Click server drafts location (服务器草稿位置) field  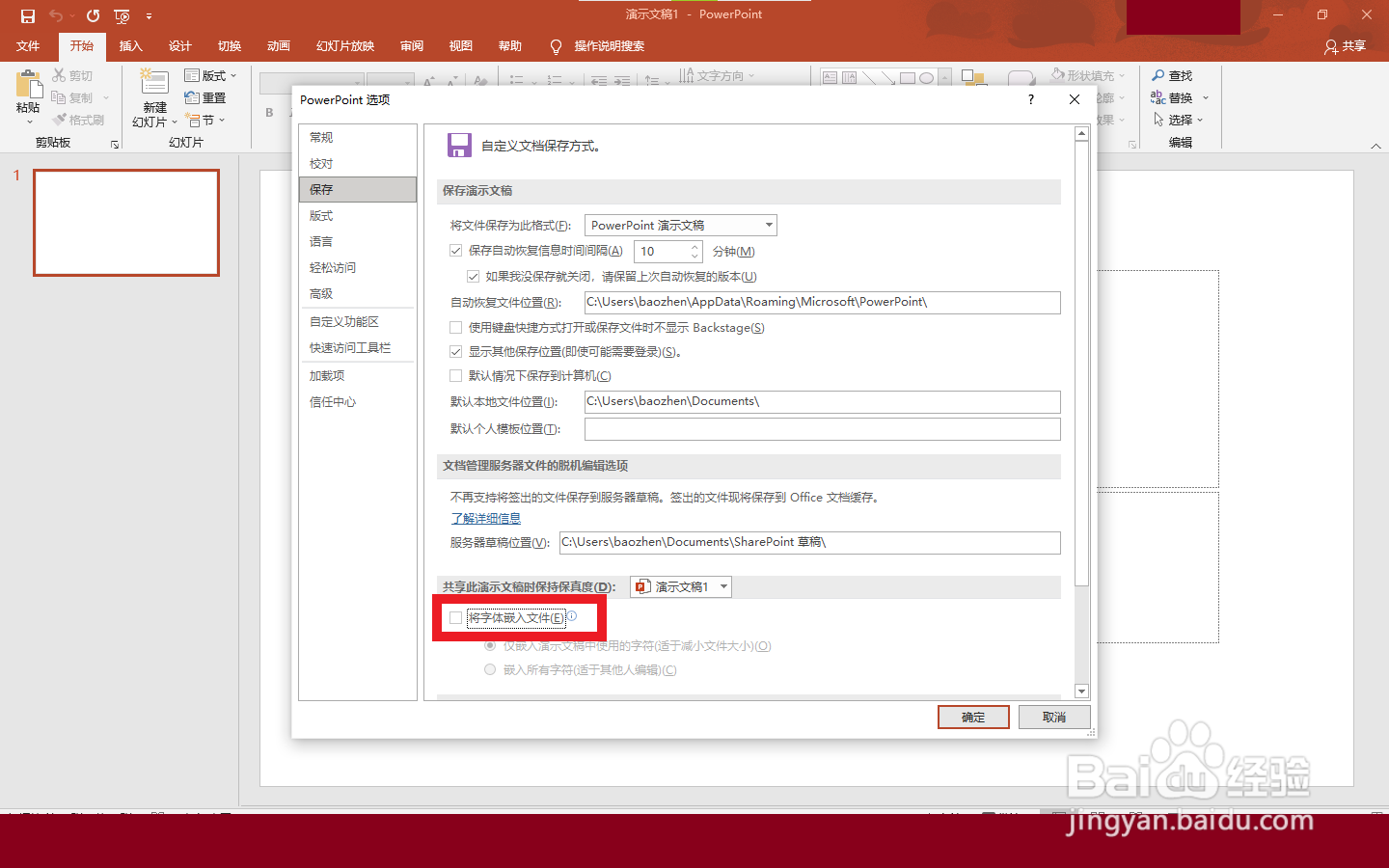[810, 543]
